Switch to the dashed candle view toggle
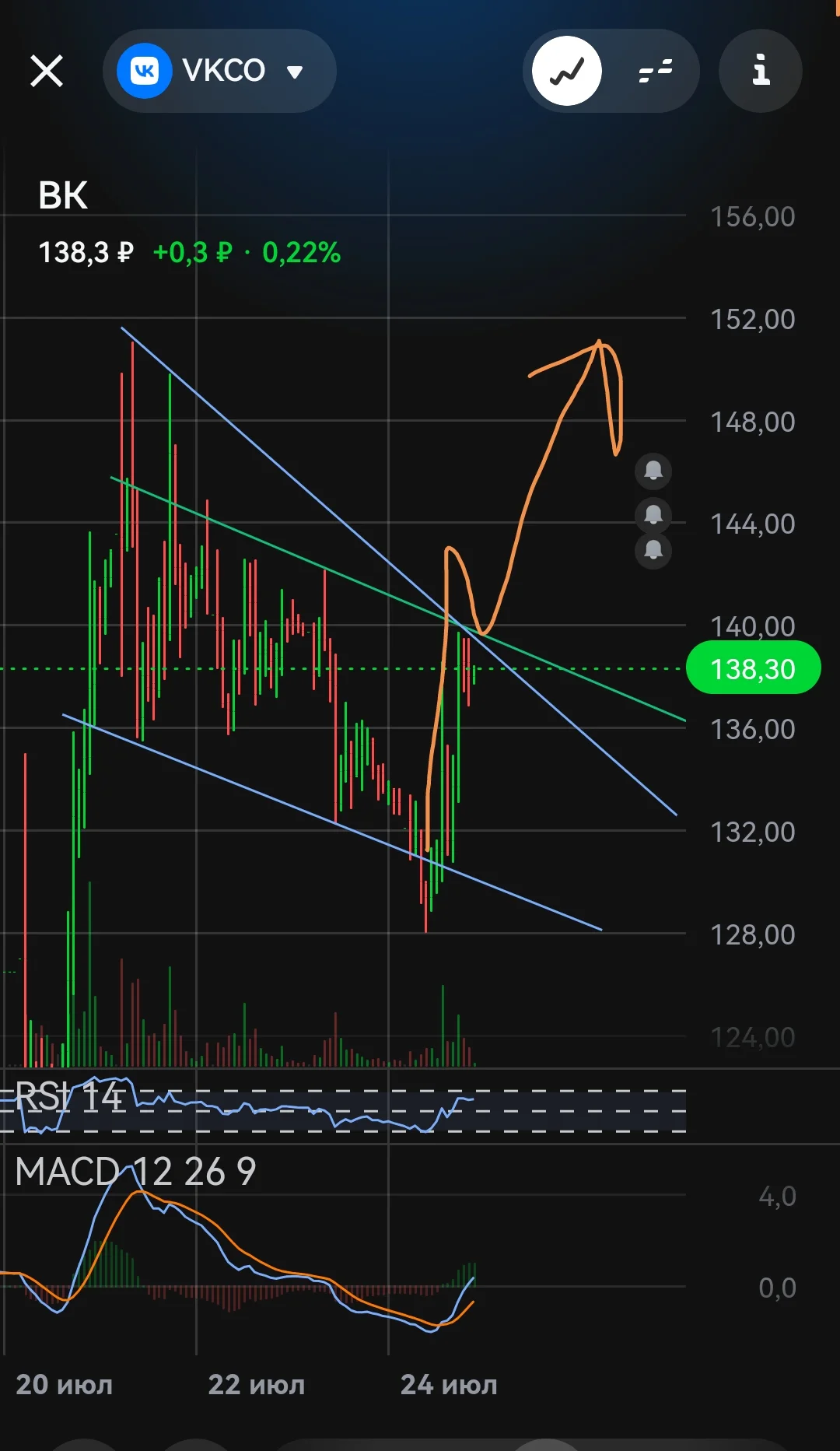 coord(655,71)
